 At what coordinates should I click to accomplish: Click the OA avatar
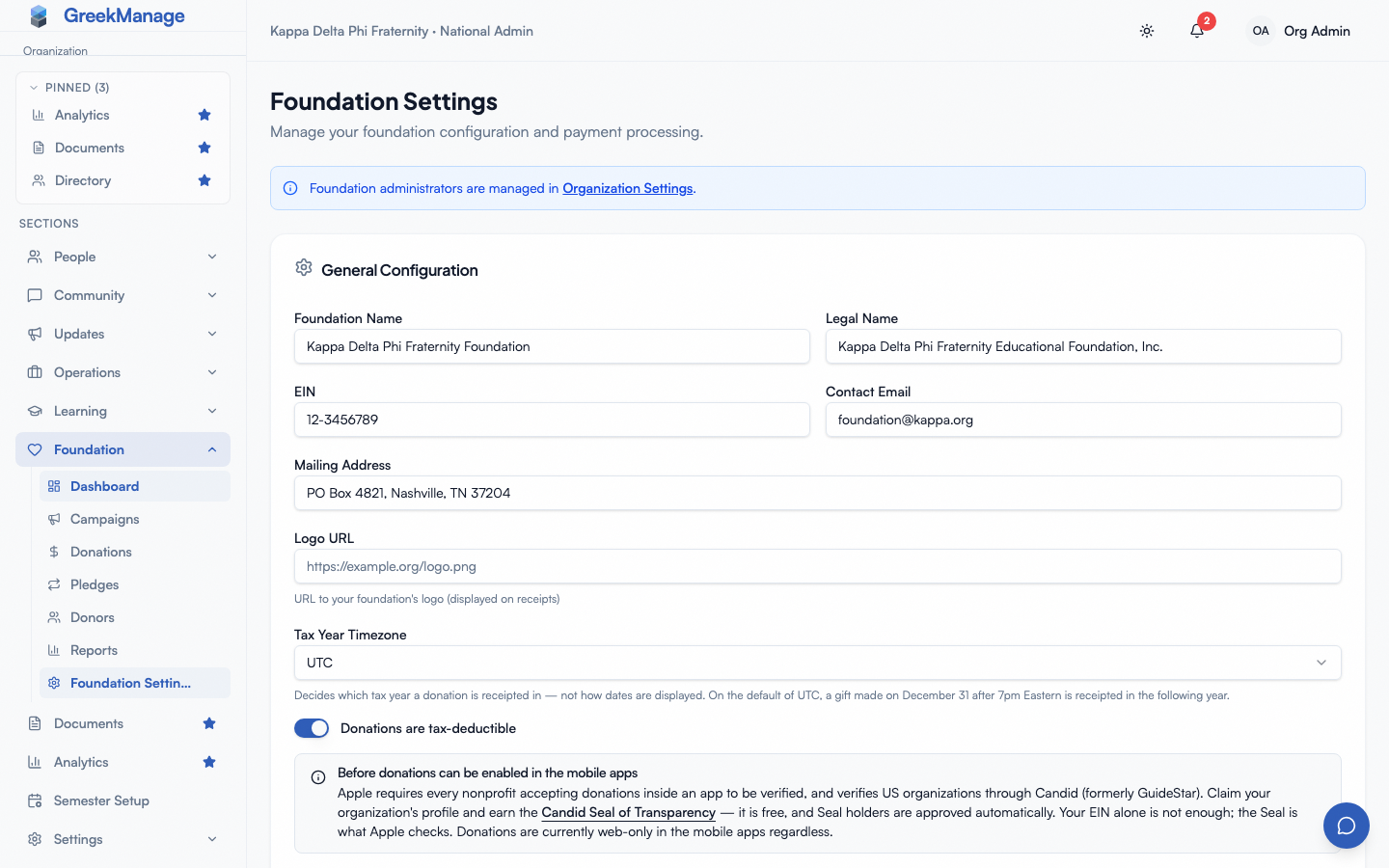(x=1261, y=31)
